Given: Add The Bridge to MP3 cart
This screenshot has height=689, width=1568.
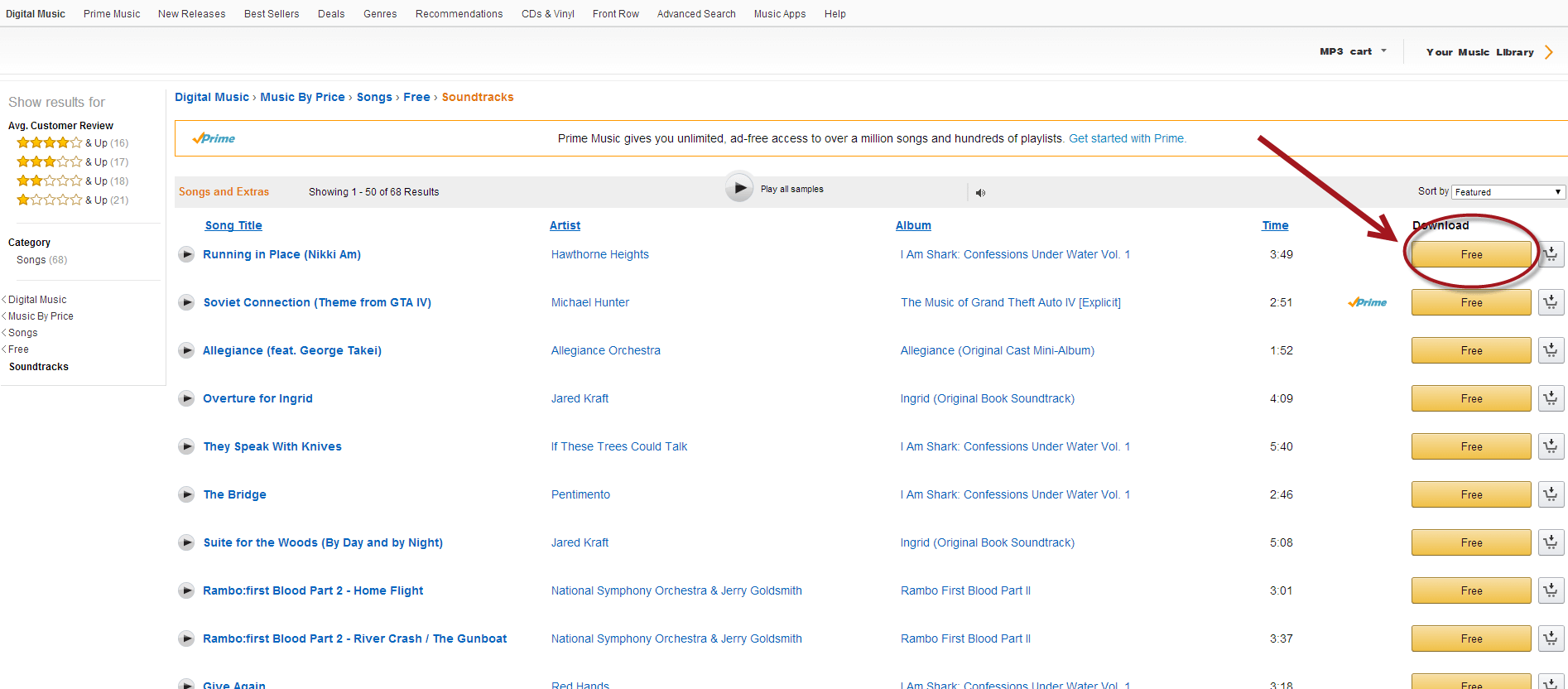Looking at the screenshot, I should click(x=1551, y=494).
